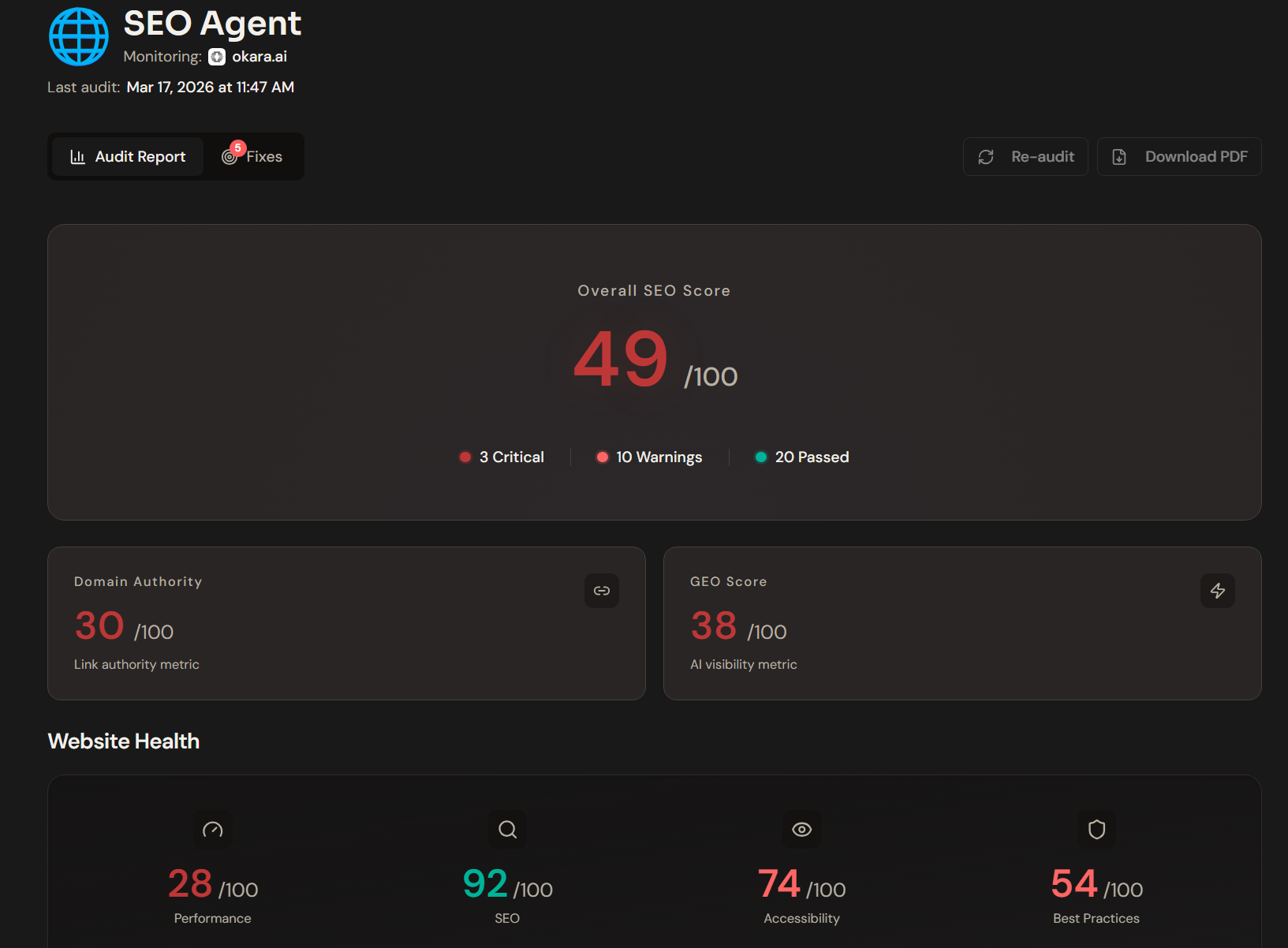Open the Audit Report tab
1288x948 pixels.
[x=129, y=157]
